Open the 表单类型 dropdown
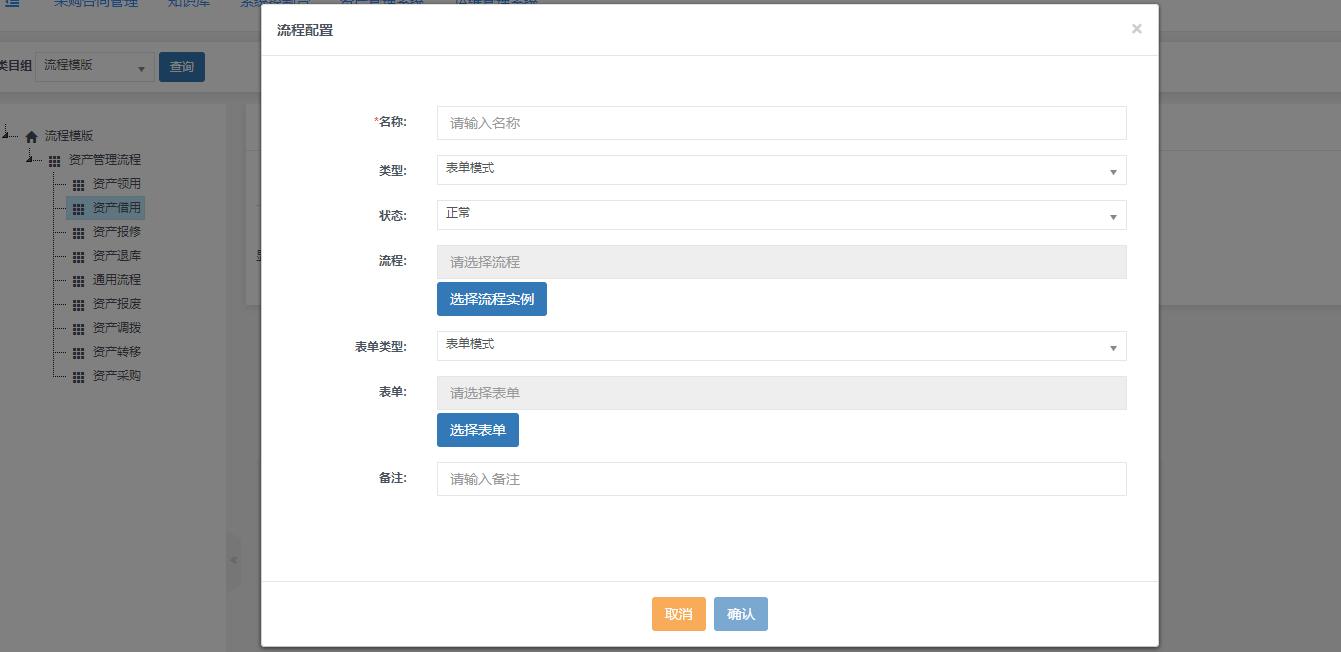Image resolution: width=1341 pixels, height=652 pixels. (x=781, y=346)
